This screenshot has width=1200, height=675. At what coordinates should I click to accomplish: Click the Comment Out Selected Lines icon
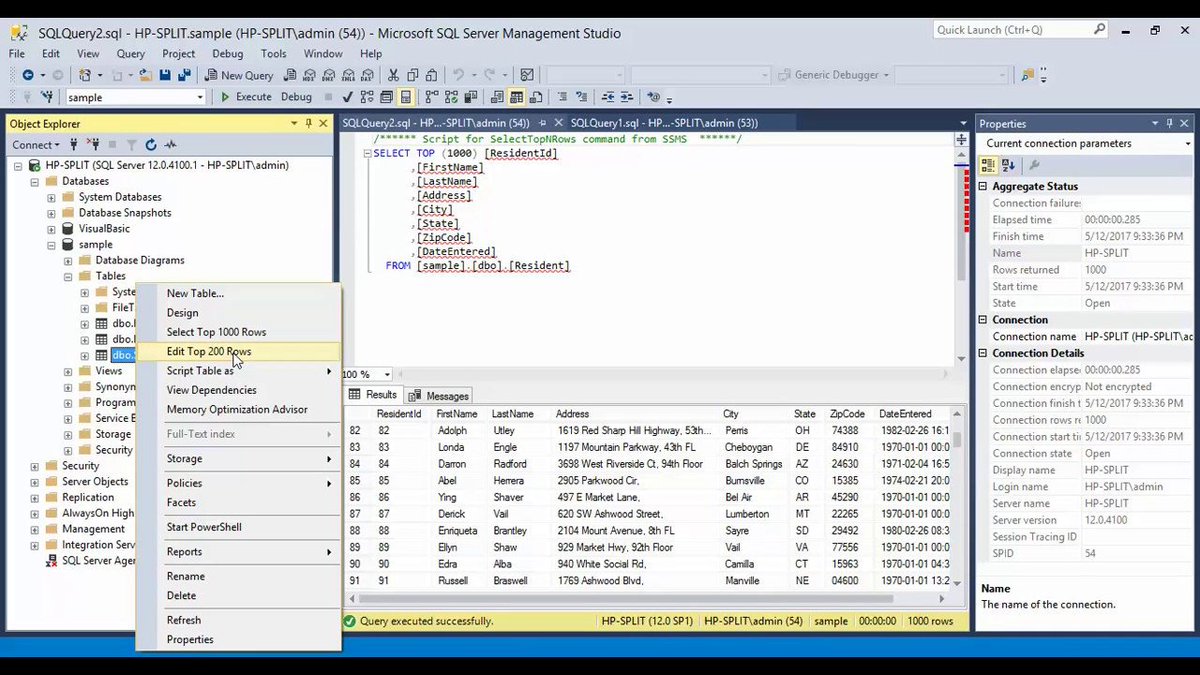562,97
